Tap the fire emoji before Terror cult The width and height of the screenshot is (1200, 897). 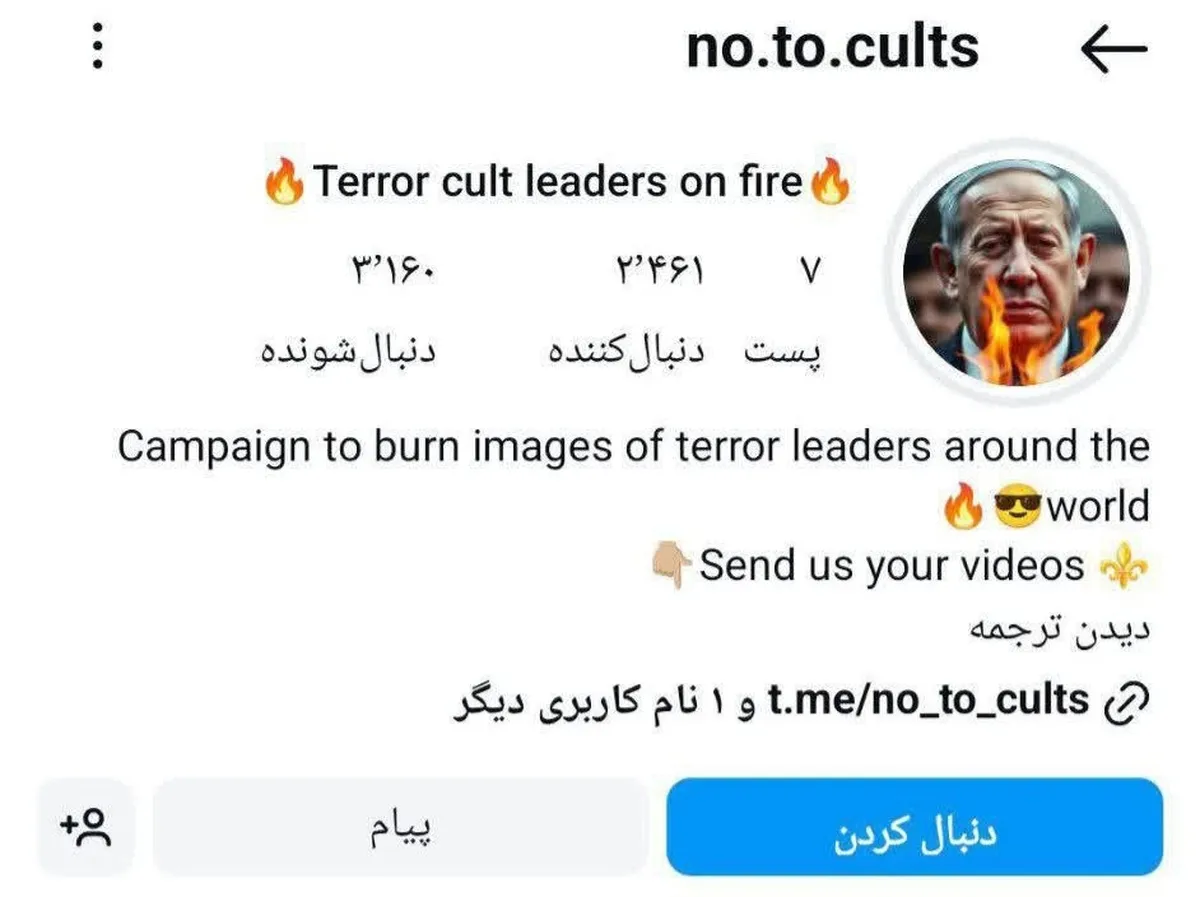coord(285,183)
